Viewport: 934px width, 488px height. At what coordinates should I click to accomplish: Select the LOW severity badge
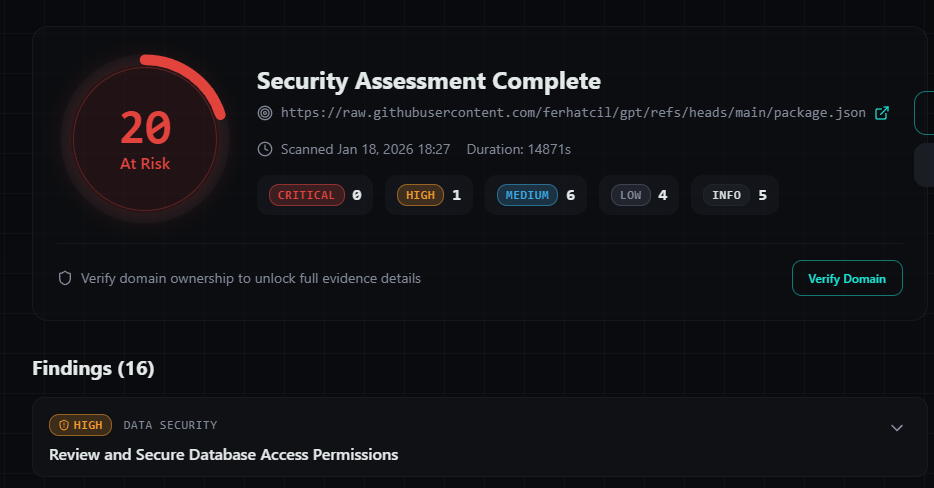(630, 195)
